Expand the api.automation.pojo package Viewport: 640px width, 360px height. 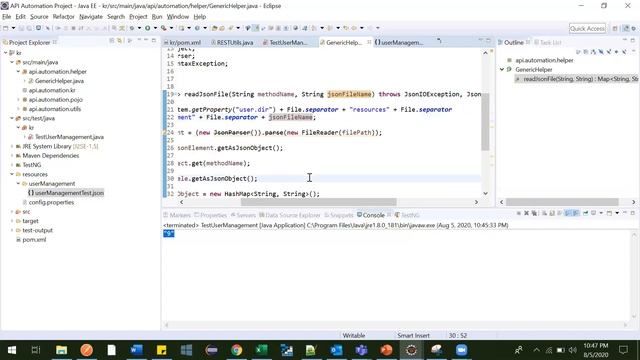click(18, 100)
